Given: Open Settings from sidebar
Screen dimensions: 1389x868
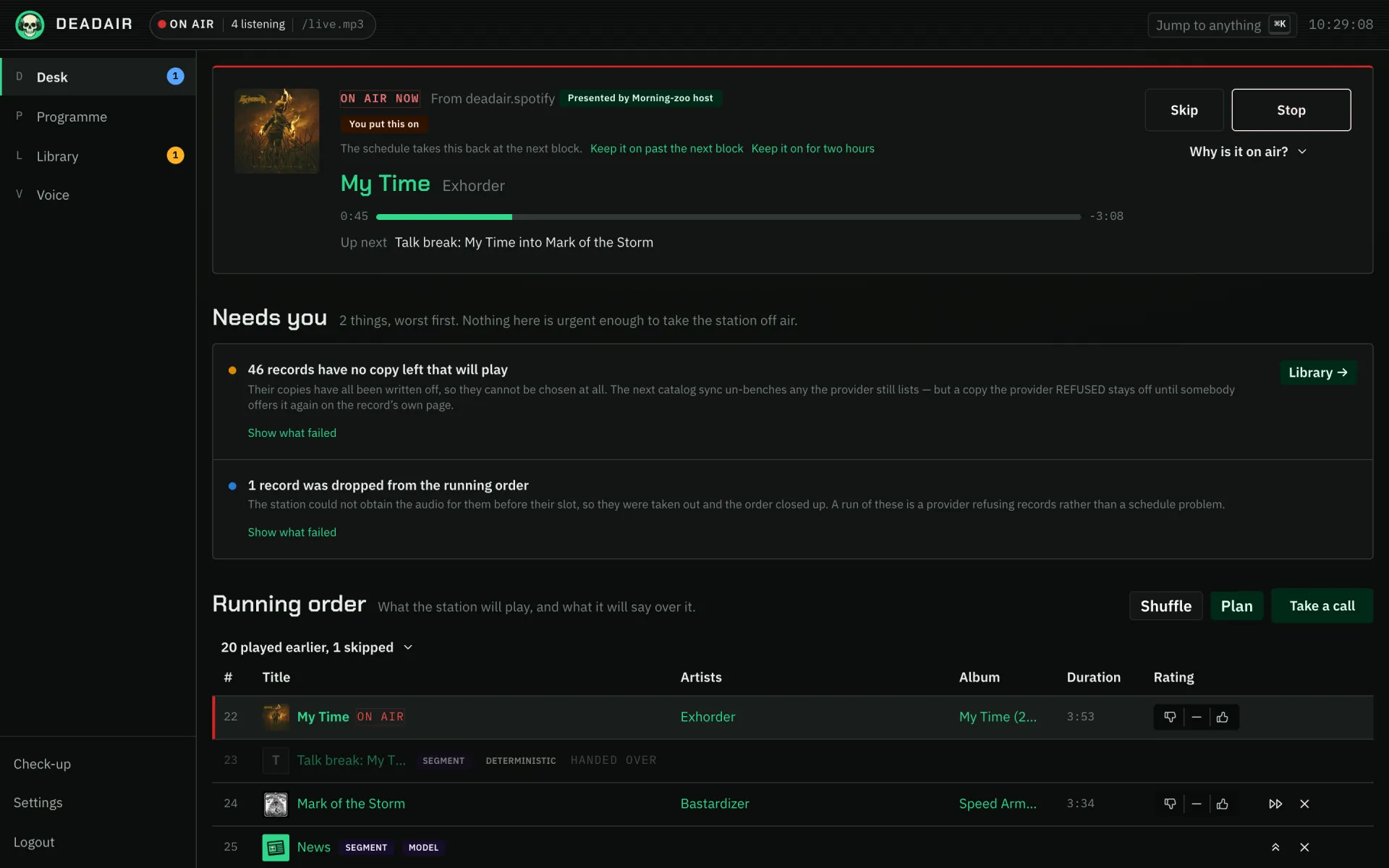Looking at the screenshot, I should point(38,803).
